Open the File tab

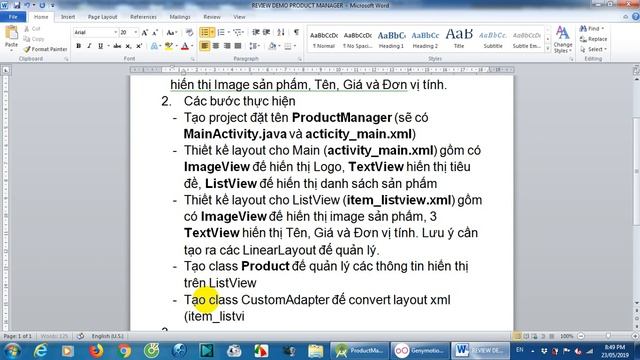13,17
